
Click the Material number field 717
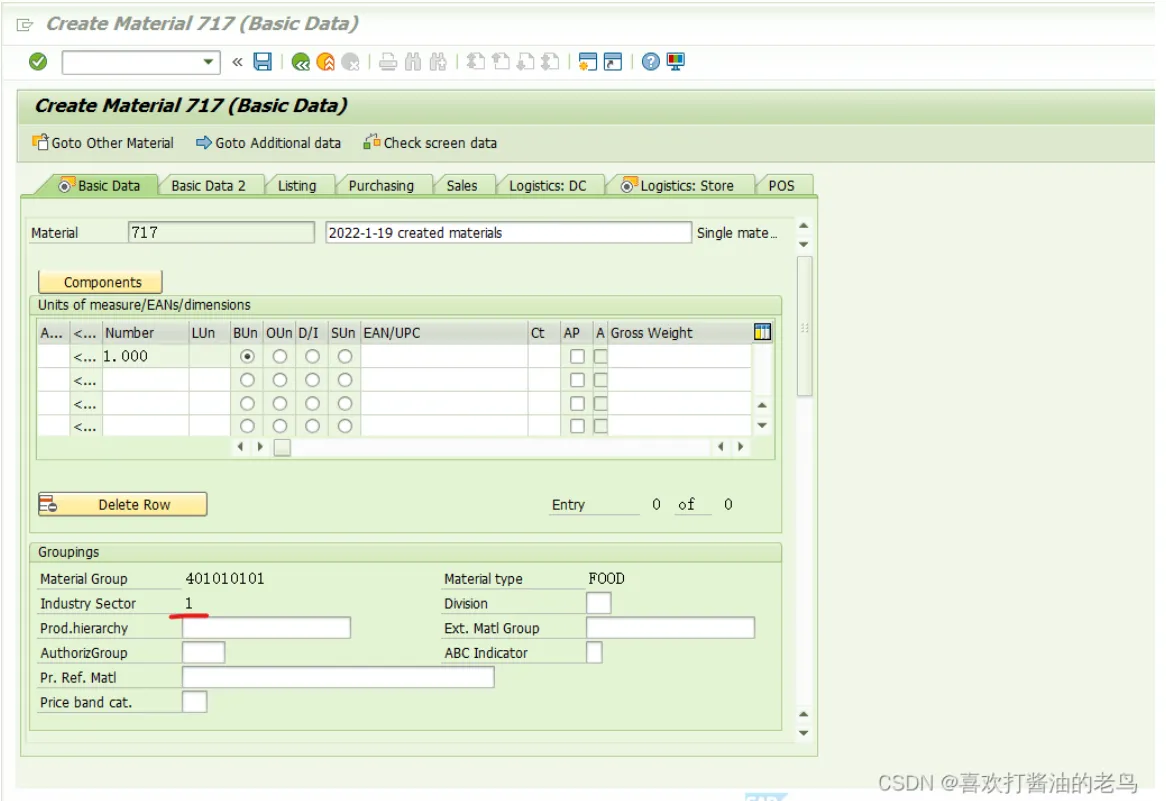tap(221, 233)
